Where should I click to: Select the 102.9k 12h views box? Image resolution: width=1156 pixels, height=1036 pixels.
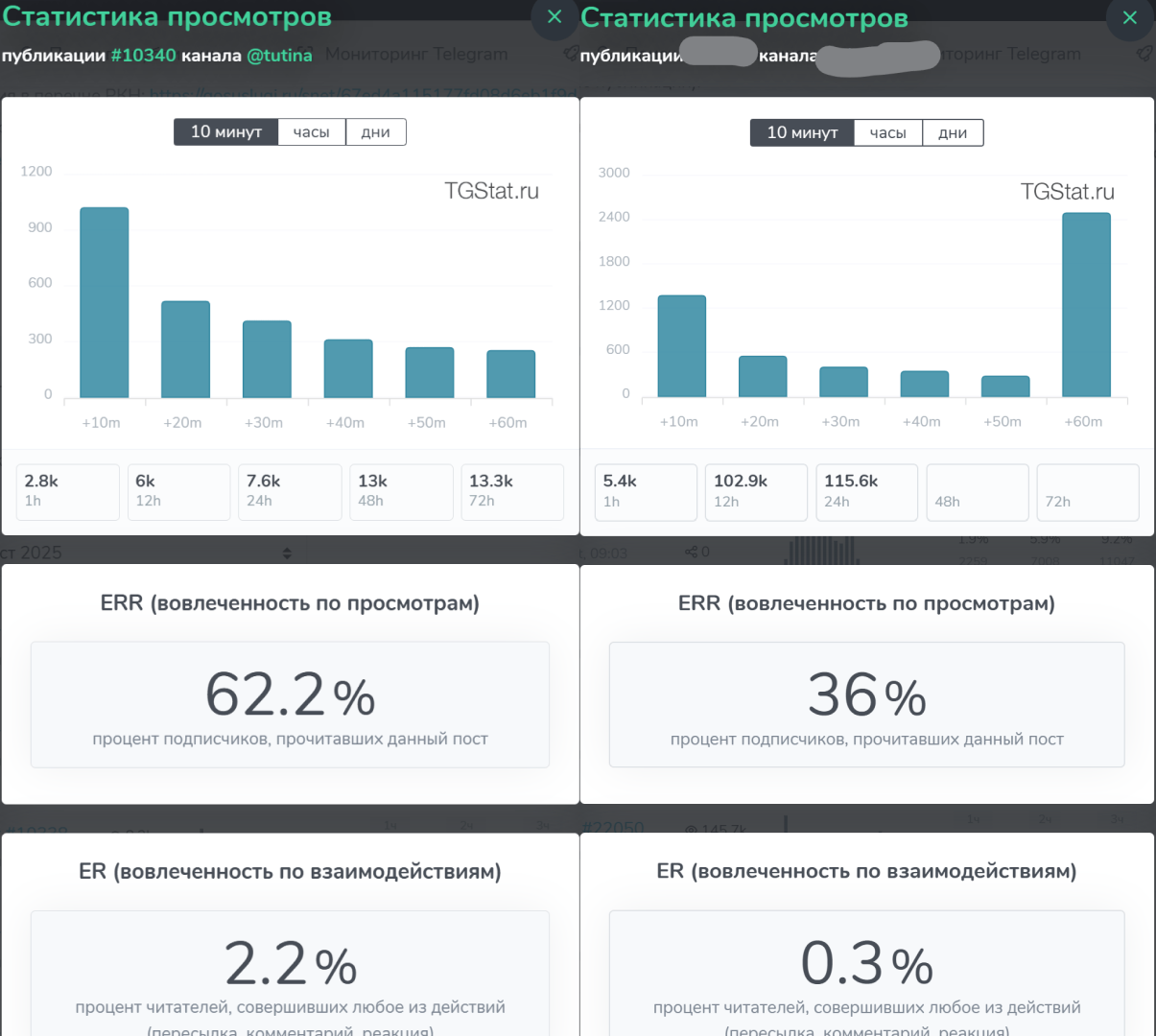(x=757, y=493)
